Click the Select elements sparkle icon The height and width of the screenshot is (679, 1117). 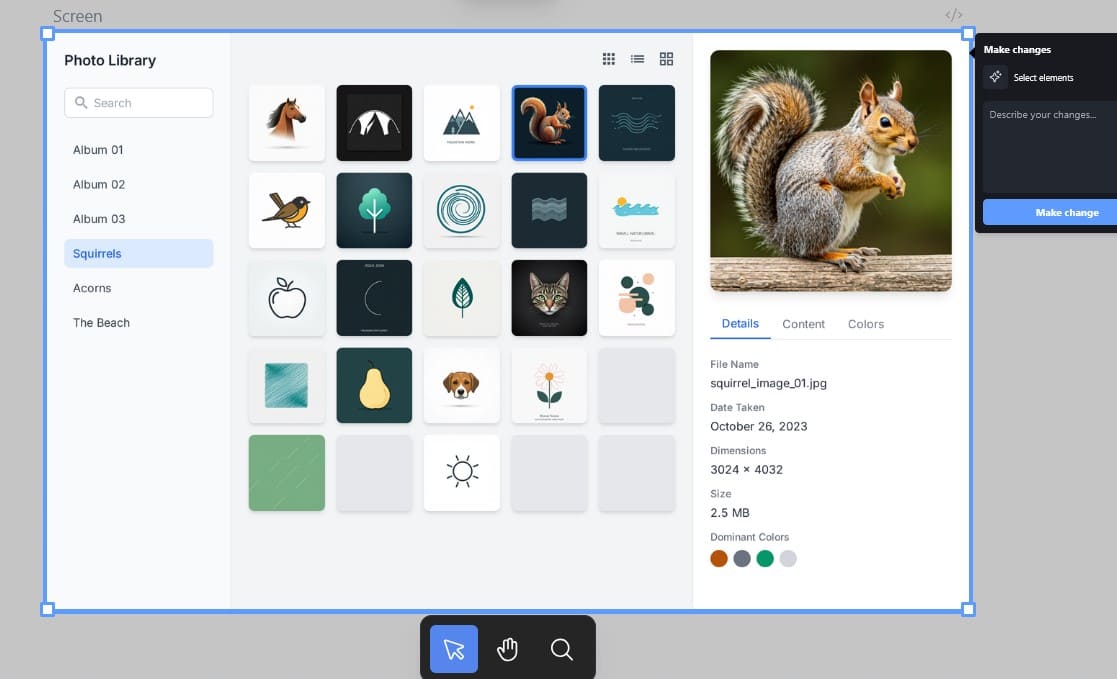point(995,77)
